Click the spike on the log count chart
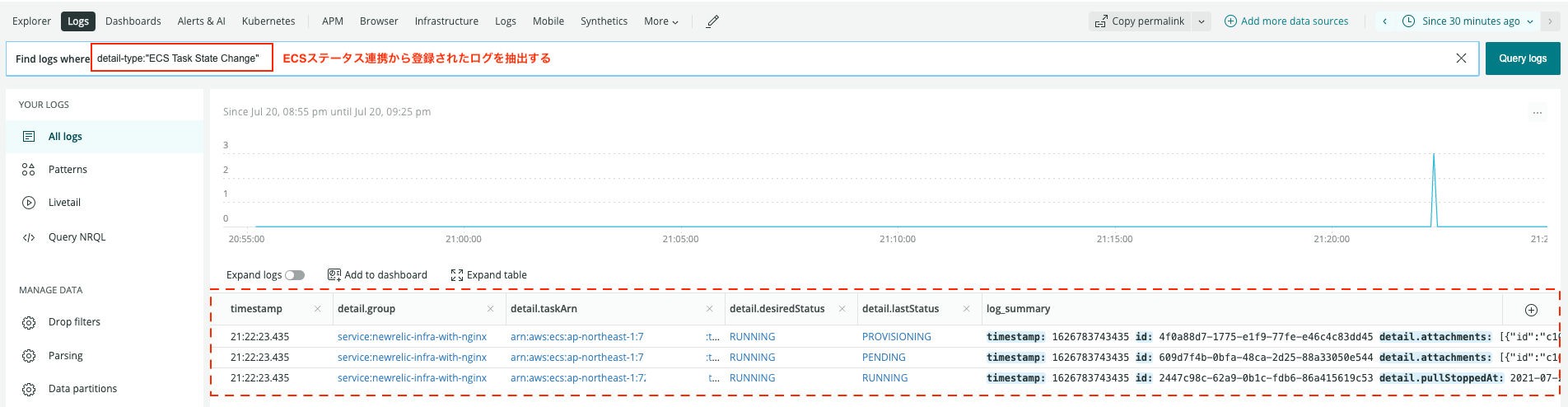 point(1434,189)
